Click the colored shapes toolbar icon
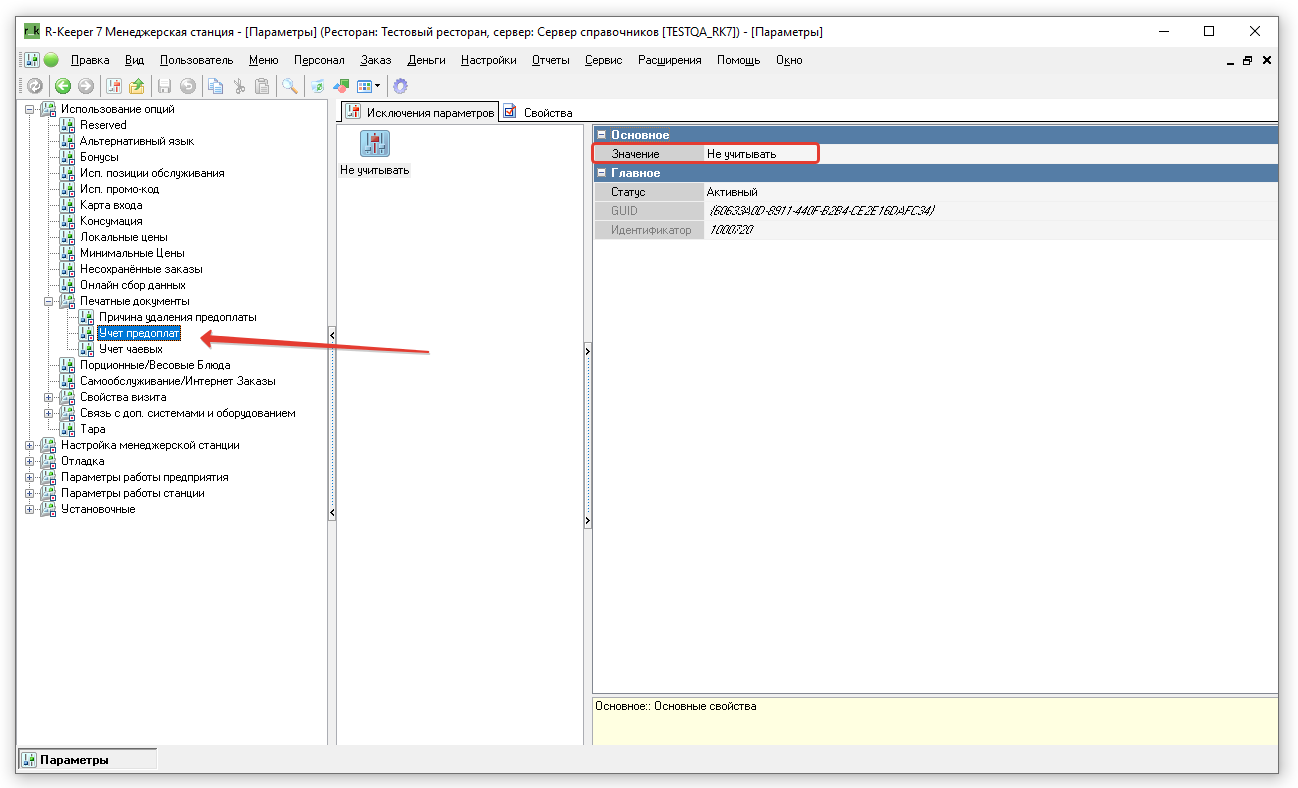This screenshot has width=1298, height=788. [341, 86]
